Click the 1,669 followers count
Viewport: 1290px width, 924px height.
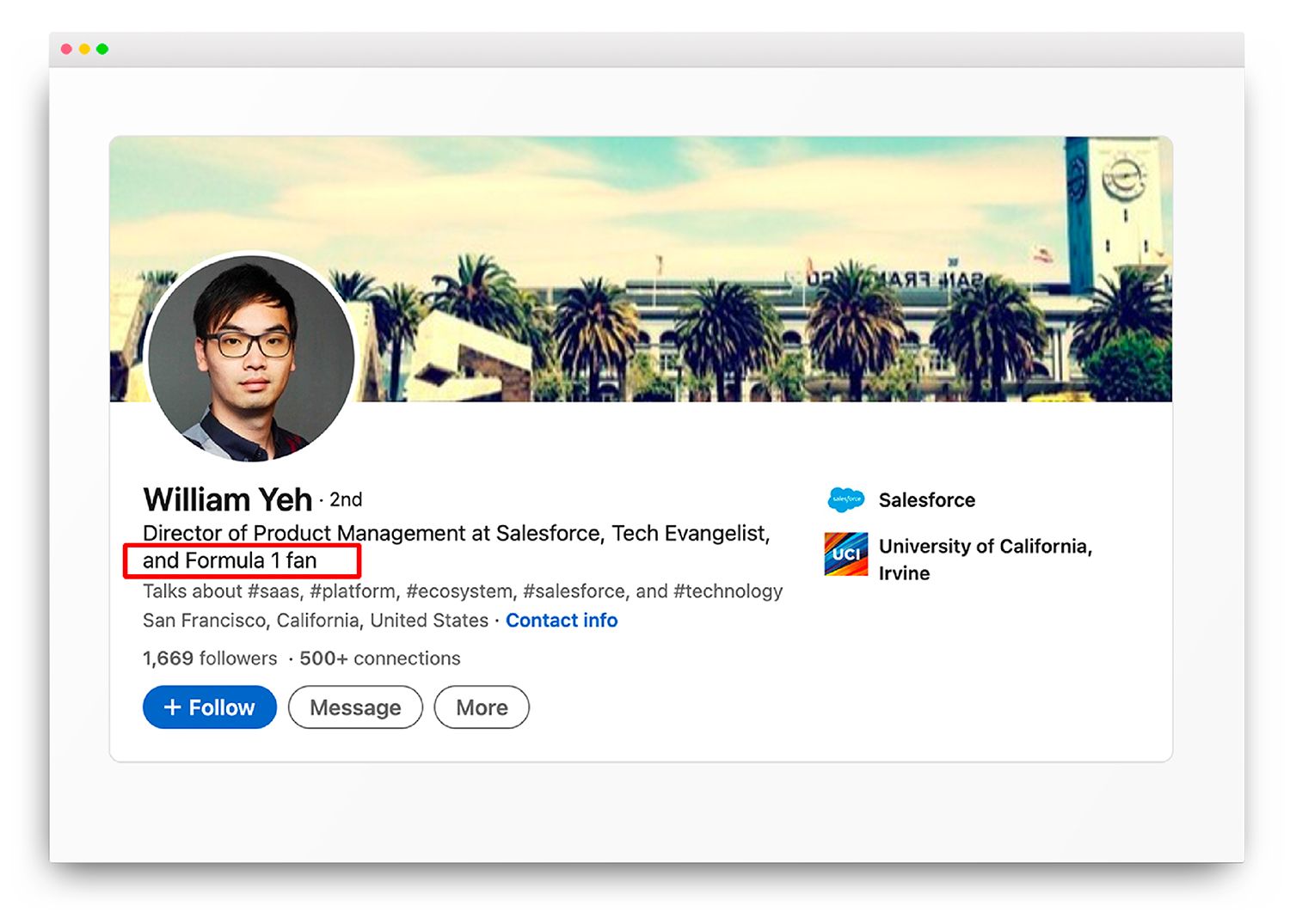(210, 658)
